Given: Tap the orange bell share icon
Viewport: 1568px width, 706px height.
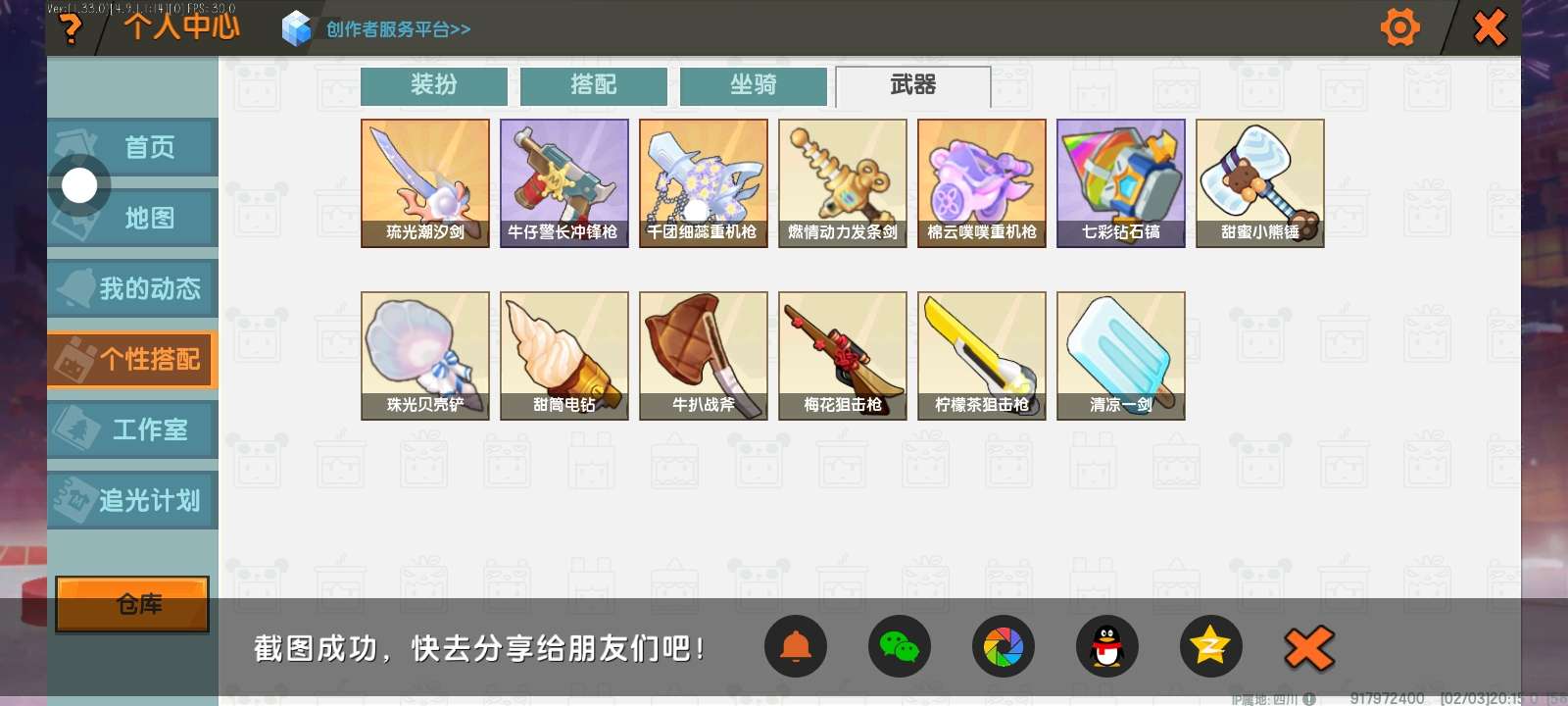Looking at the screenshot, I should tap(795, 647).
